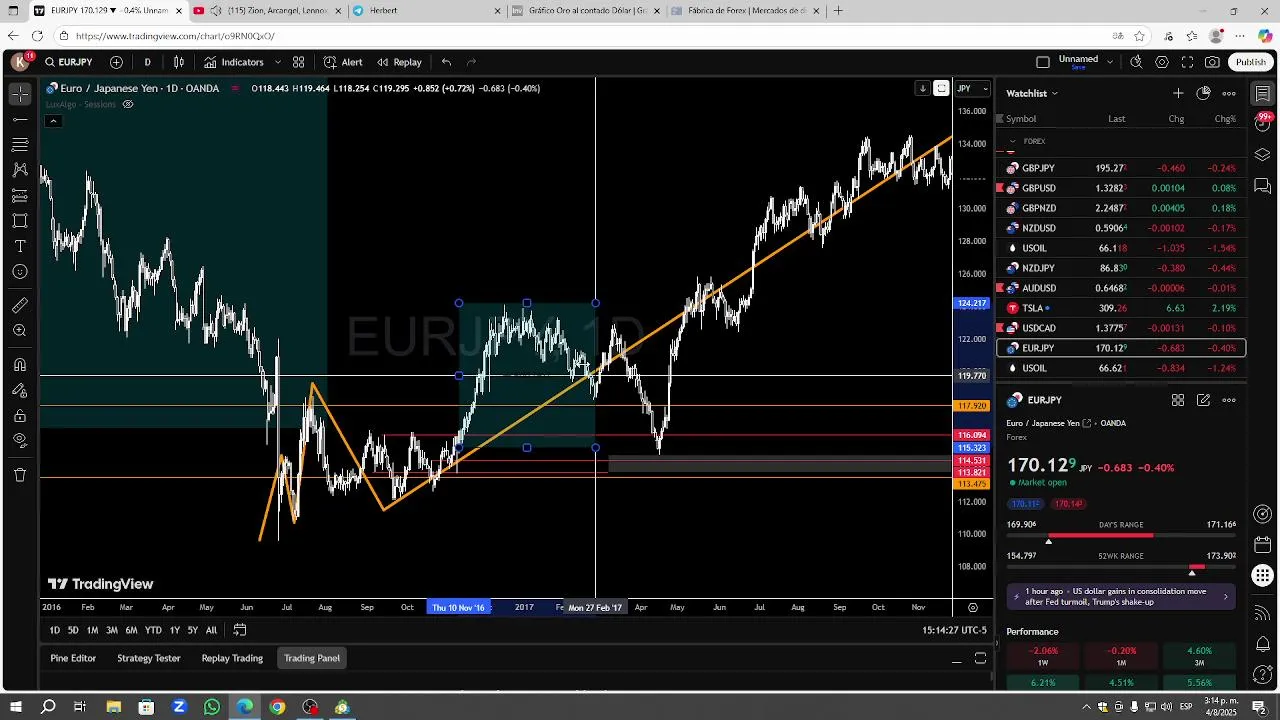Switch to the Strategy Tester tab
1280x720 pixels.
click(x=149, y=658)
